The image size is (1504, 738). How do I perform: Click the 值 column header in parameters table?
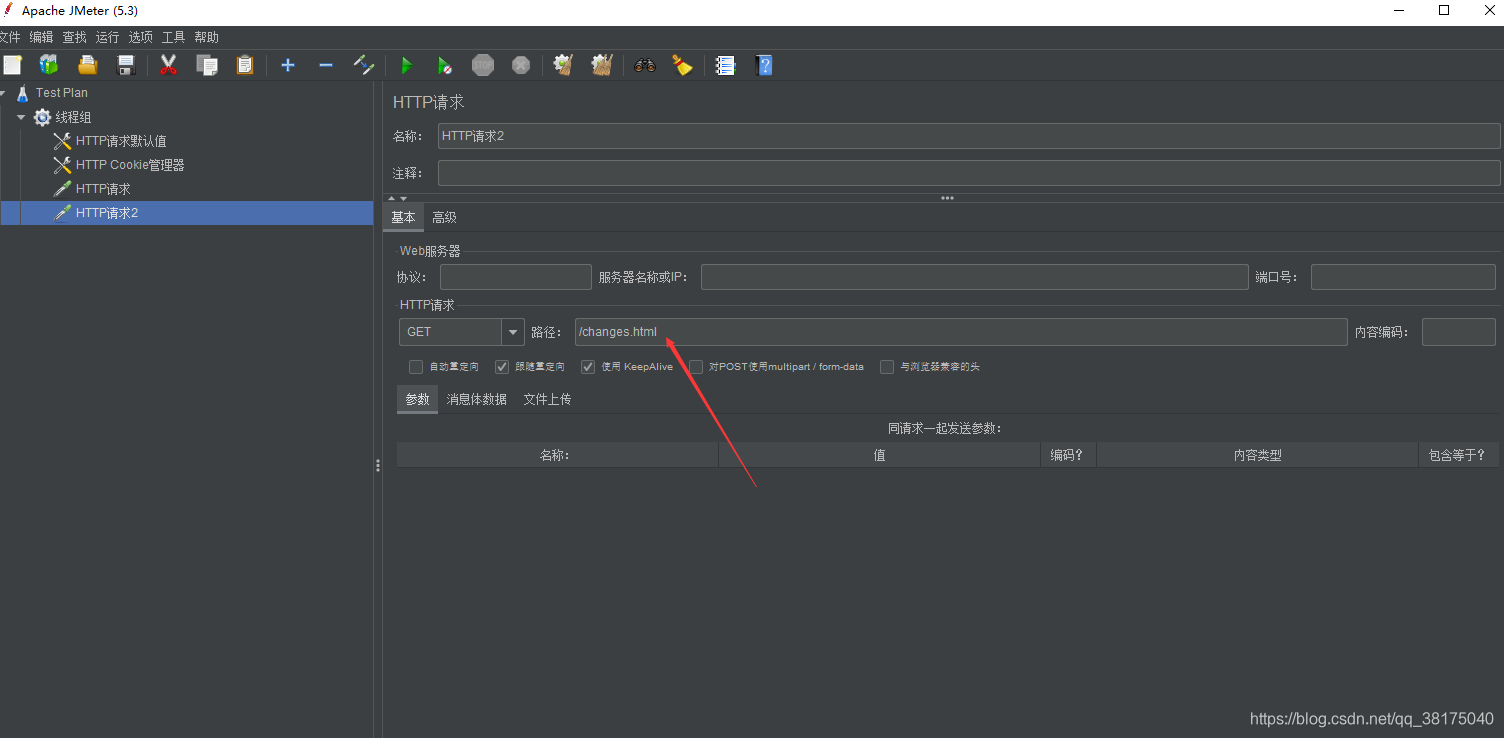[x=879, y=455]
